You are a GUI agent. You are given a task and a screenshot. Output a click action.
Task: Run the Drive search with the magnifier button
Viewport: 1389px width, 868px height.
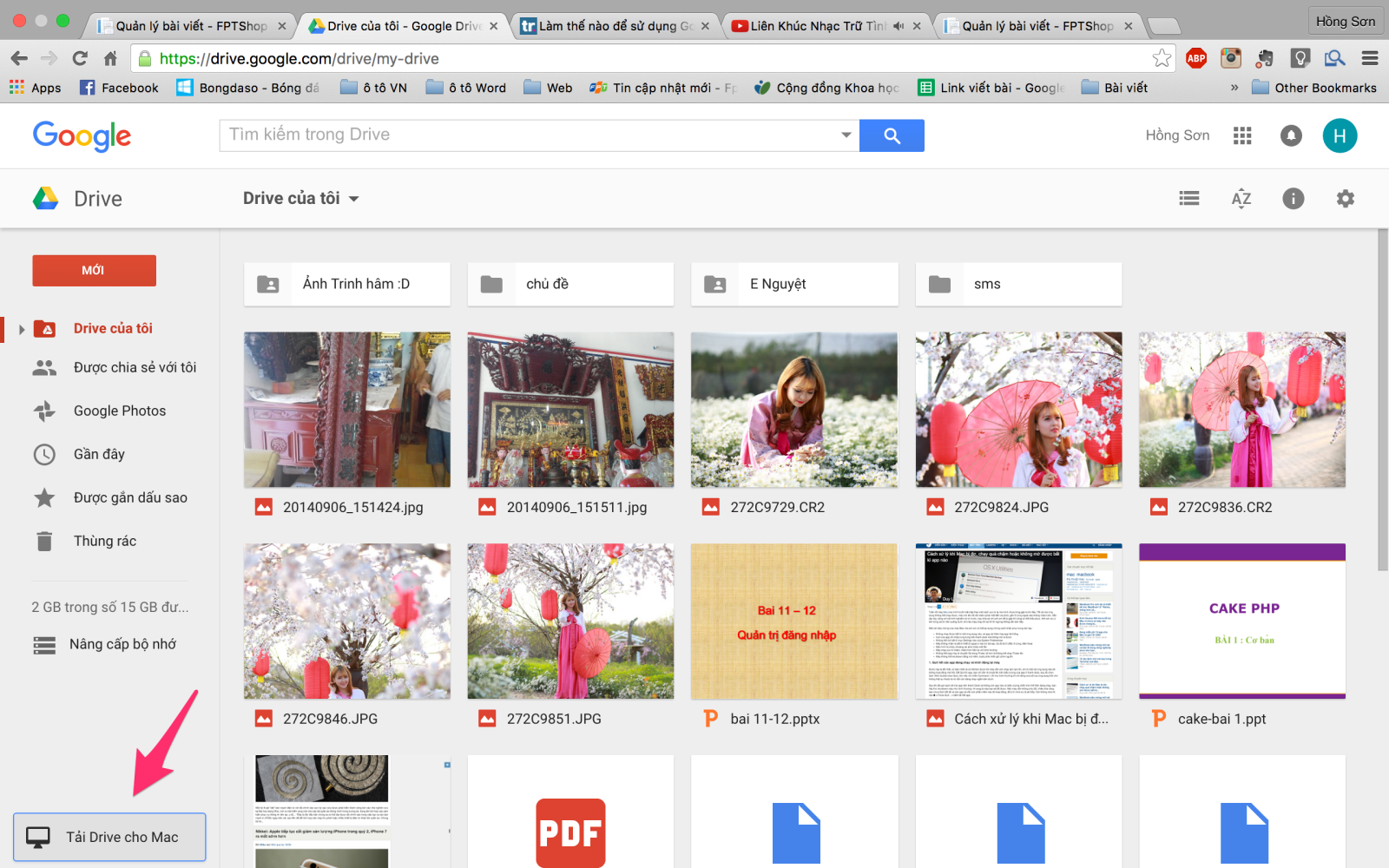tap(892, 135)
